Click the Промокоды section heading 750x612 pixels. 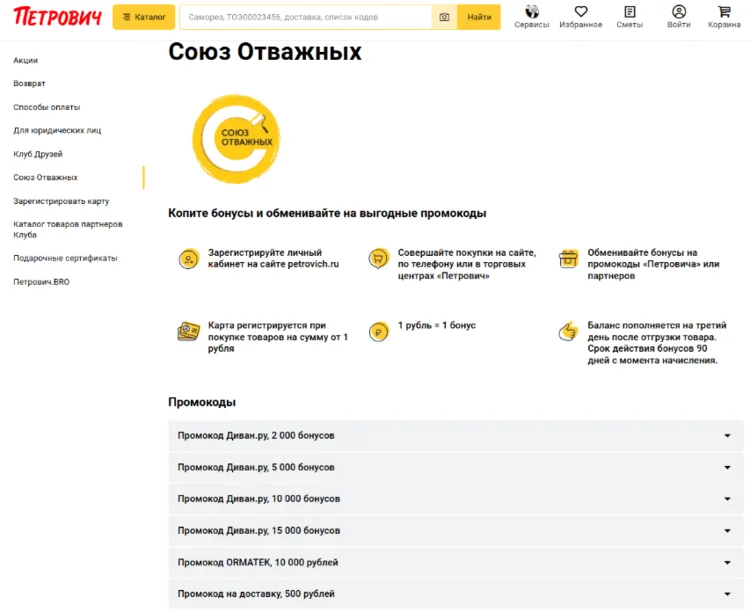pos(202,402)
